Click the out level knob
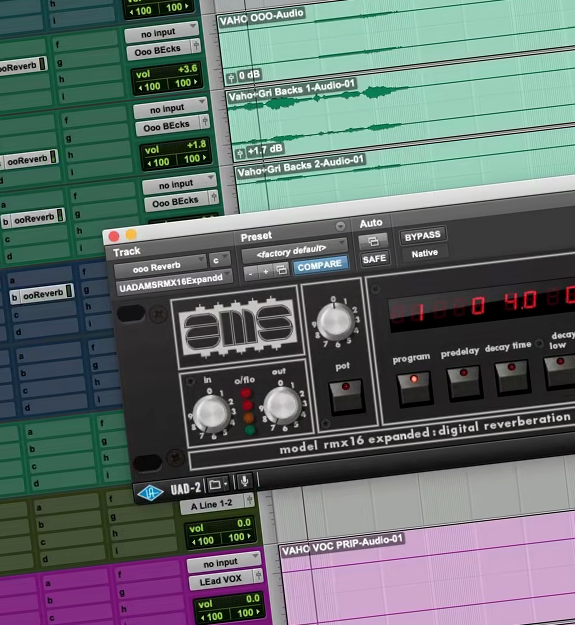The height and width of the screenshot is (625, 575). point(281,405)
